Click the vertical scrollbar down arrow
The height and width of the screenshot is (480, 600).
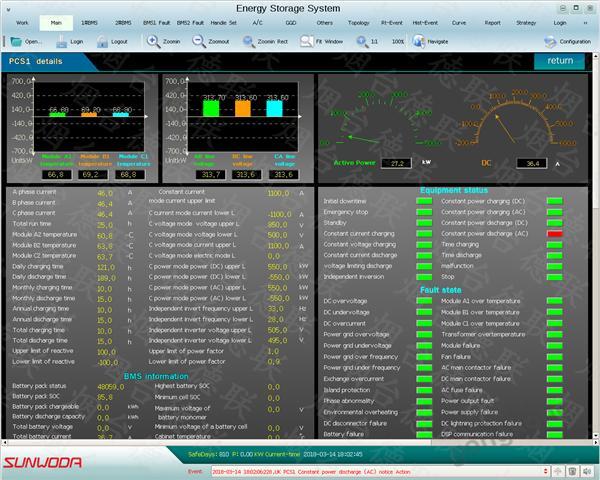click(x=596, y=436)
